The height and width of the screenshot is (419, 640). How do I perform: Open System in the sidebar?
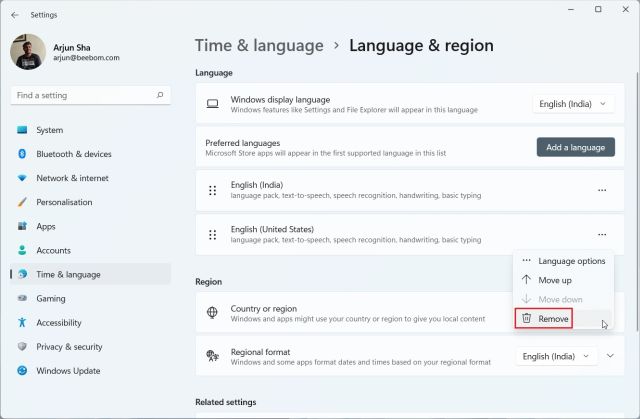tap(91, 130)
